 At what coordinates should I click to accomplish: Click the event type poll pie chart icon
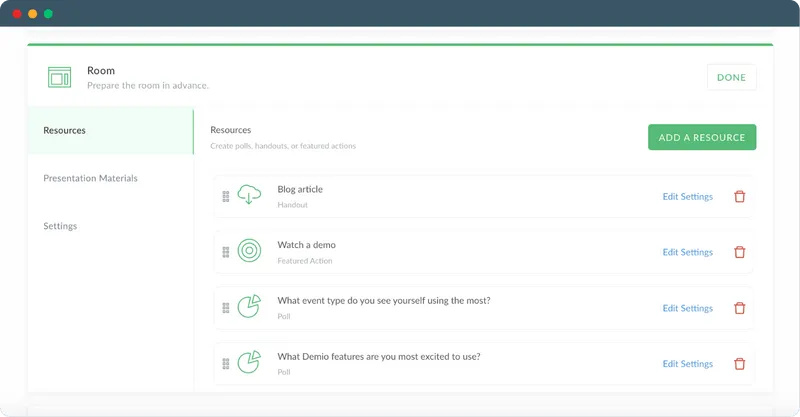(x=249, y=306)
